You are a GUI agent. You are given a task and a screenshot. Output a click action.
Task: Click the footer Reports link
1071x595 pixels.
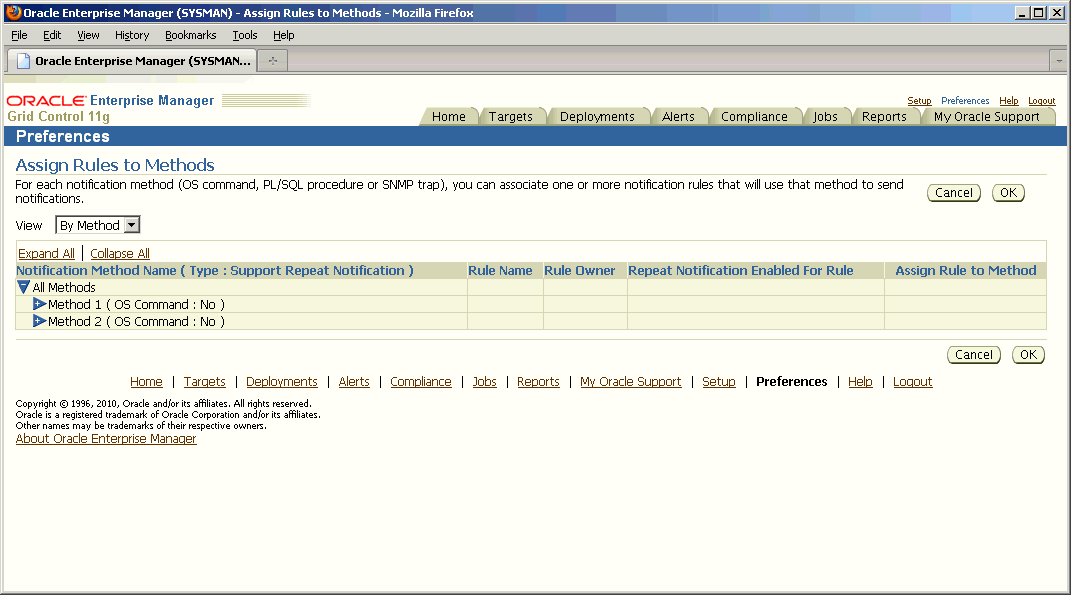point(538,381)
